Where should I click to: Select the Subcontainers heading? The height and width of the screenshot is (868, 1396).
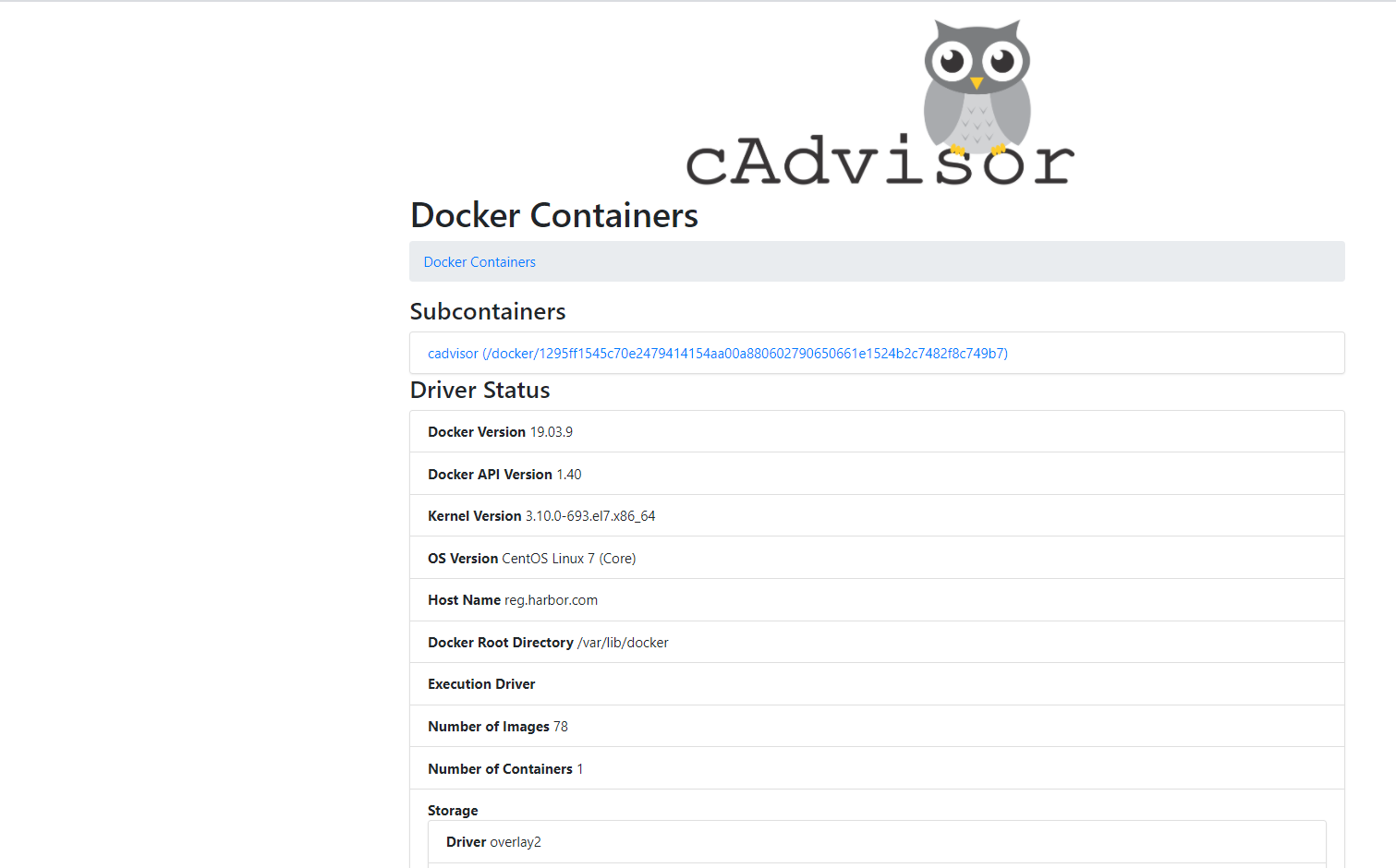[487, 311]
